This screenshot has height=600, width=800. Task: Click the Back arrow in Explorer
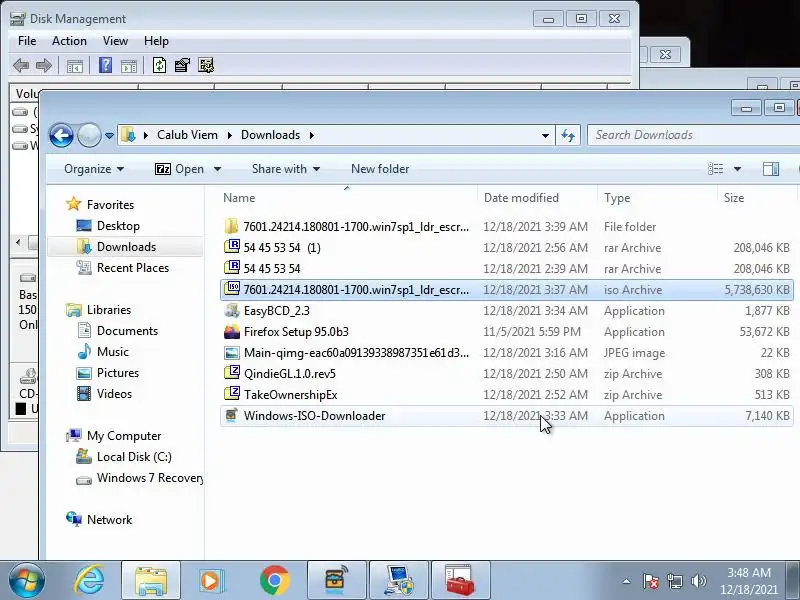pos(61,136)
